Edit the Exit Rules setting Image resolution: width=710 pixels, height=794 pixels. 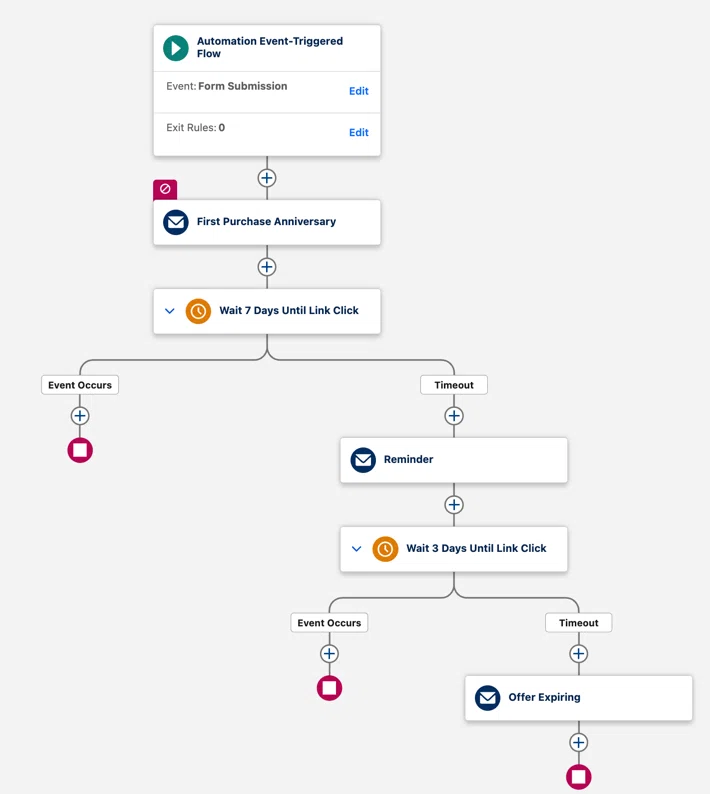coord(359,133)
